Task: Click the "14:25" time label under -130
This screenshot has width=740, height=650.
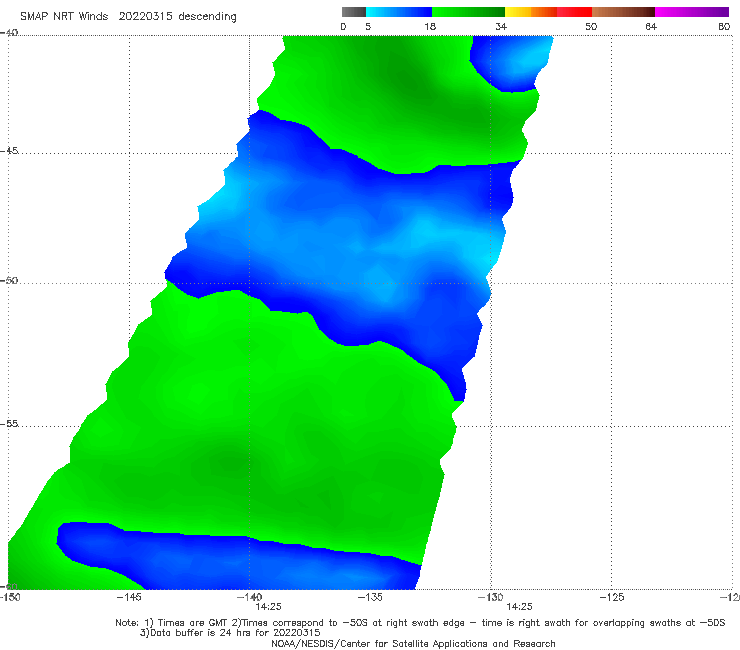Action: click(x=520, y=607)
